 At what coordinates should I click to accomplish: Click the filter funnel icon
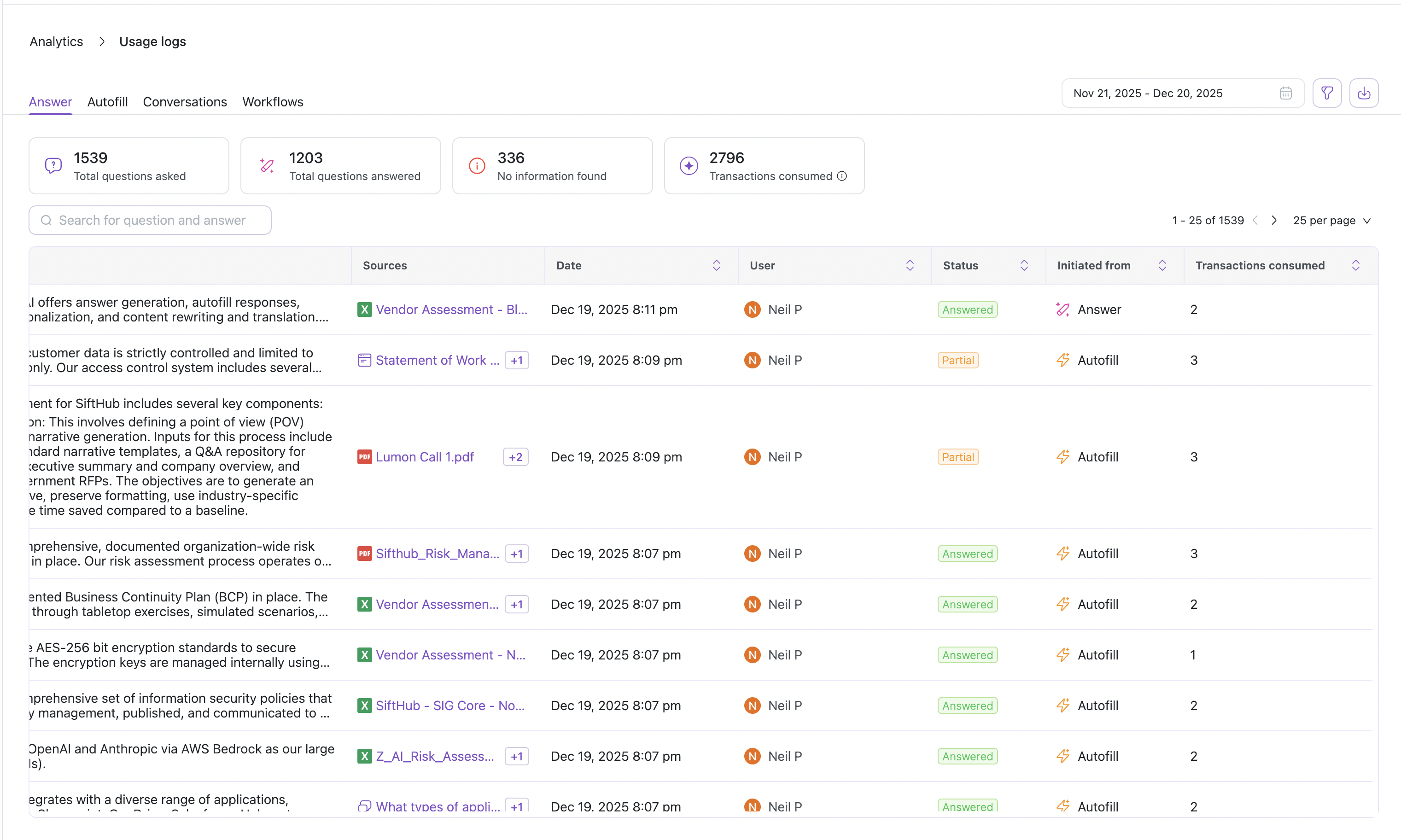[1326, 93]
